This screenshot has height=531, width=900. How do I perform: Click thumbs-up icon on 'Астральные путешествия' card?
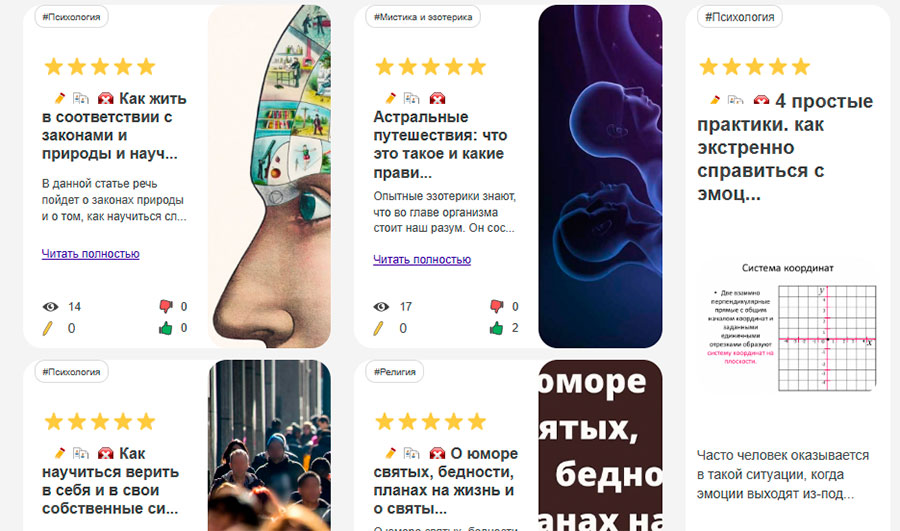tap(496, 328)
